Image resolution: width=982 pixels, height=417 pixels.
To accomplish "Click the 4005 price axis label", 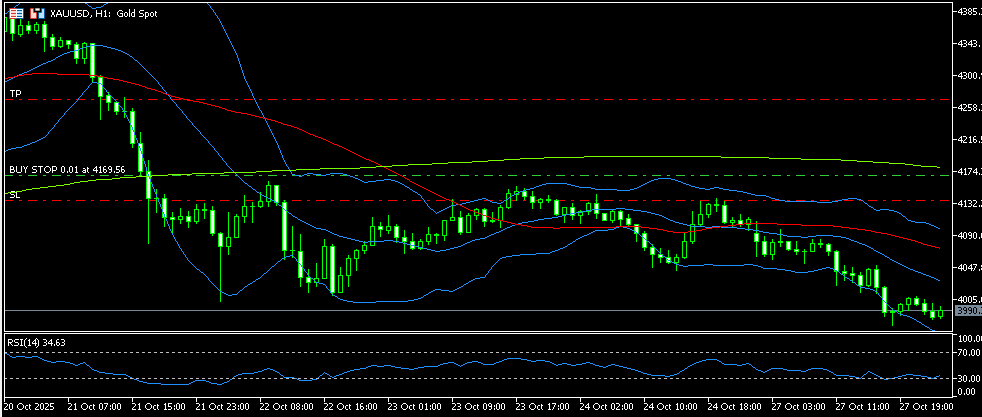I will coord(969,299).
